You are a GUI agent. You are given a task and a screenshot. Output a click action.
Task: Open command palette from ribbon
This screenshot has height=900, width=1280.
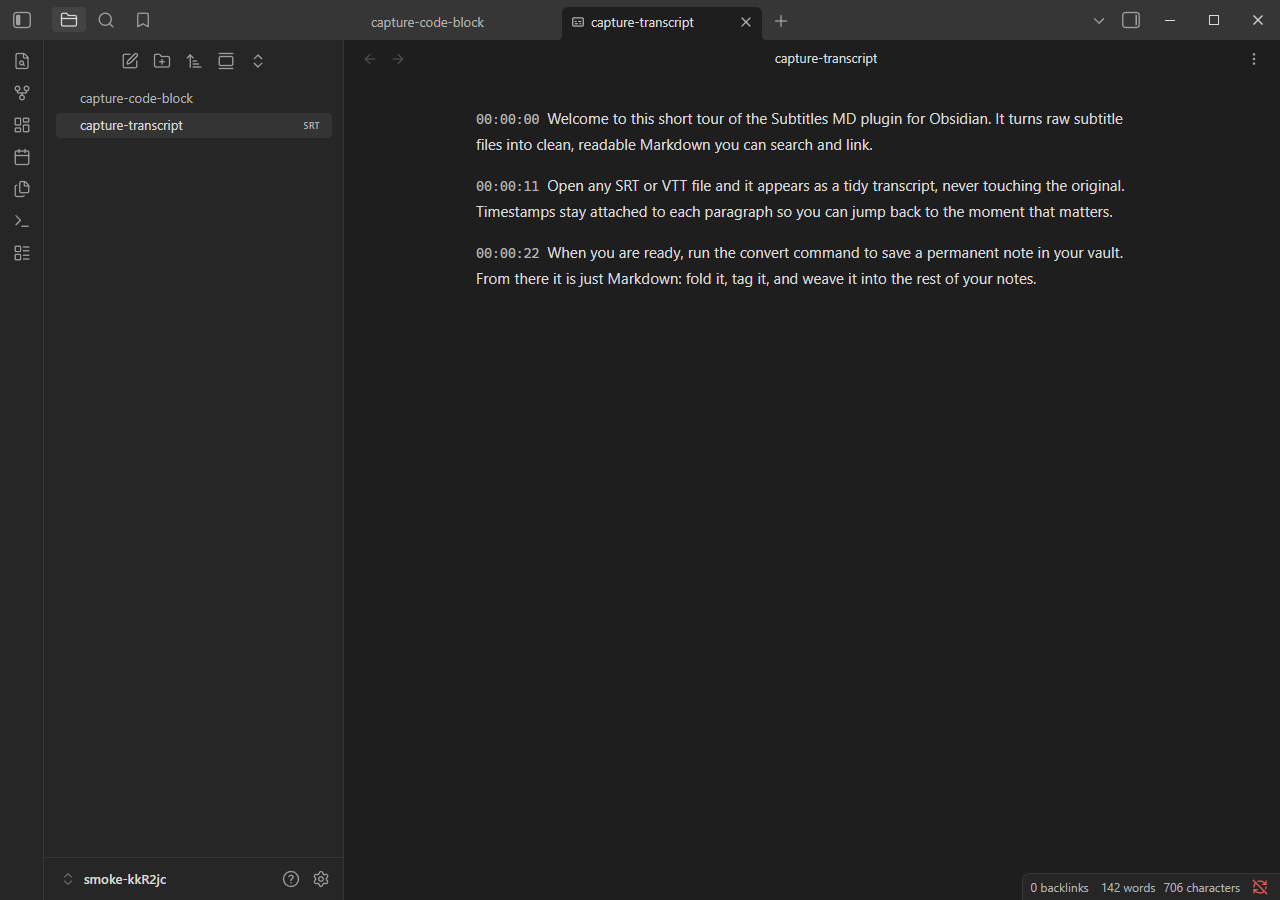coord(22,221)
